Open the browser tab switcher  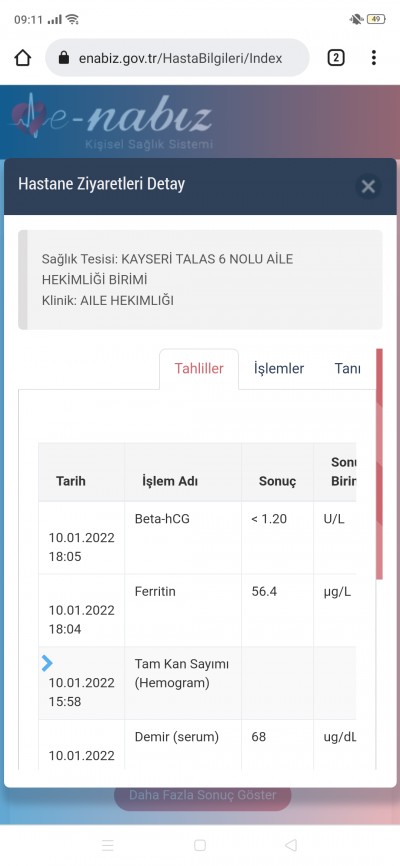[336, 57]
